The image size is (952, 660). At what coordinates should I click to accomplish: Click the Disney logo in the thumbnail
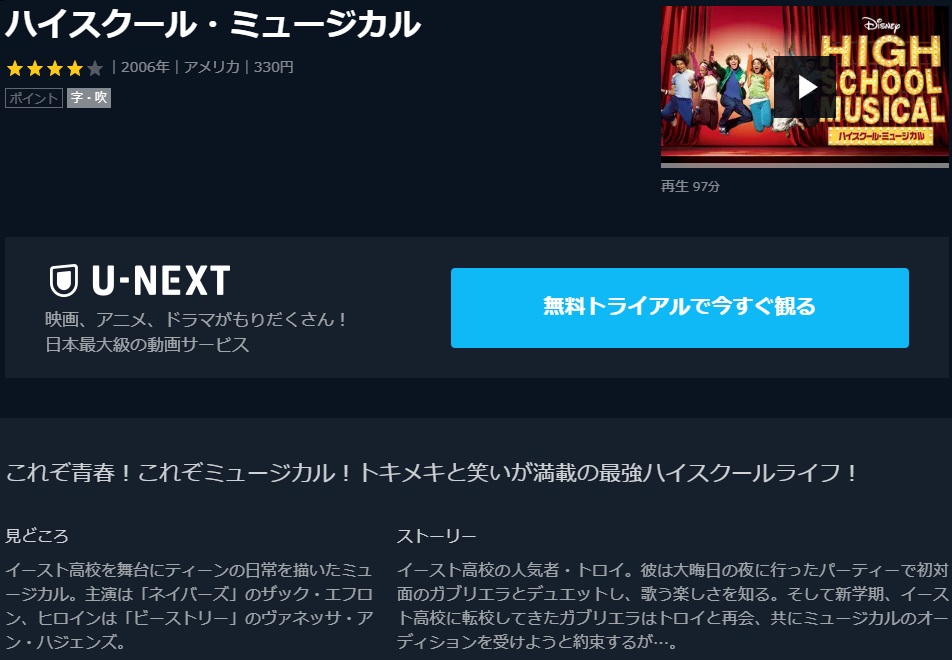point(881,24)
